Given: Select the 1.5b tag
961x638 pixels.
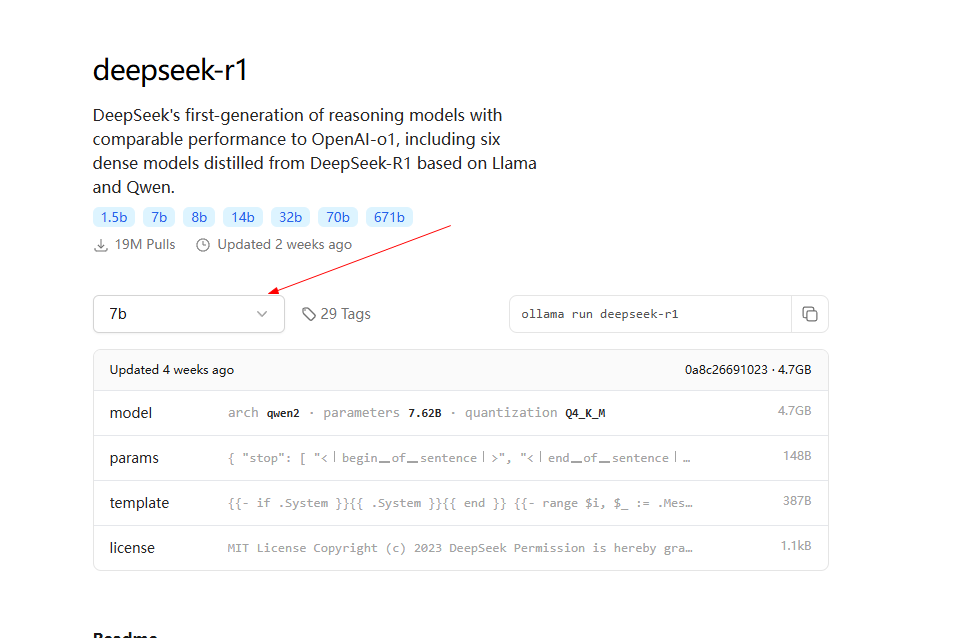Looking at the screenshot, I should pyautogui.click(x=114, y=217).
